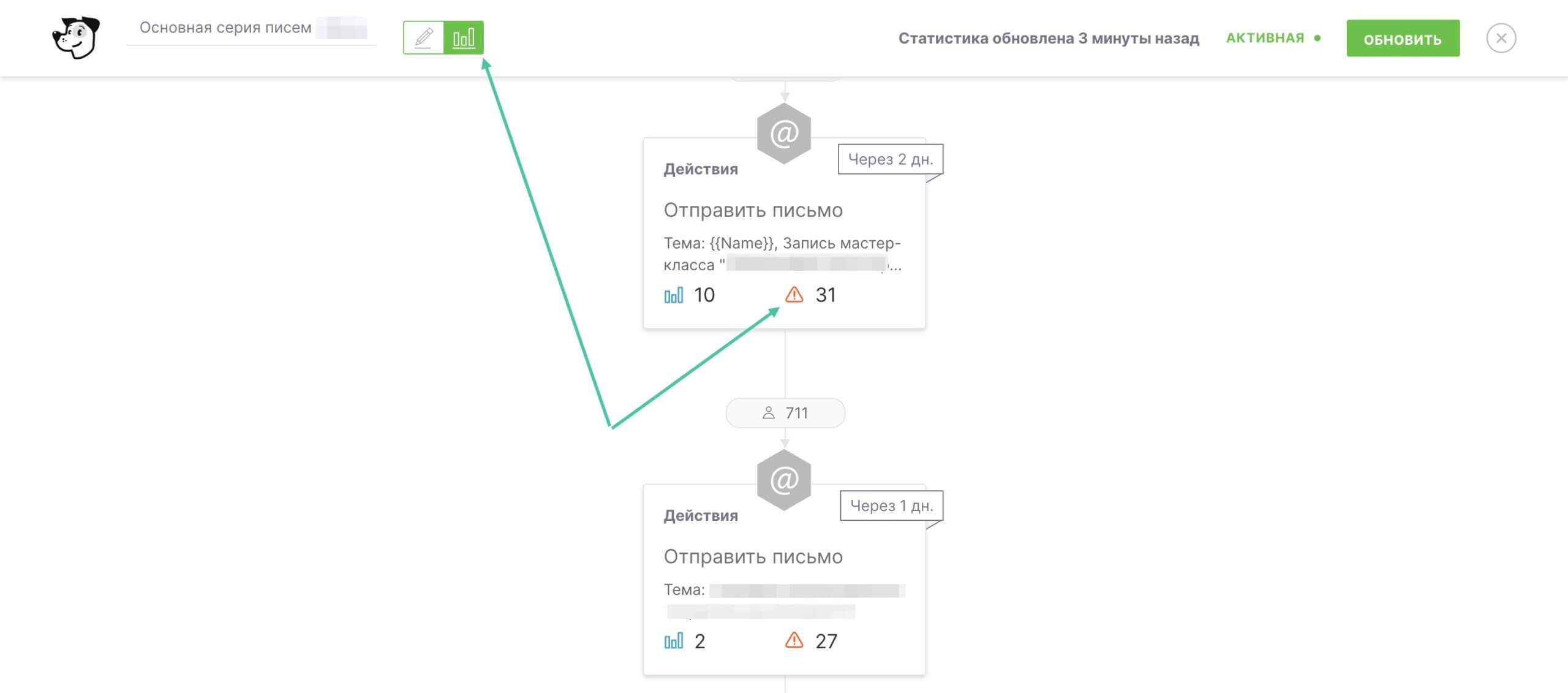
Task: Open statistics icon showing 2
Action: pyautogui.click(x=674, y=642)
